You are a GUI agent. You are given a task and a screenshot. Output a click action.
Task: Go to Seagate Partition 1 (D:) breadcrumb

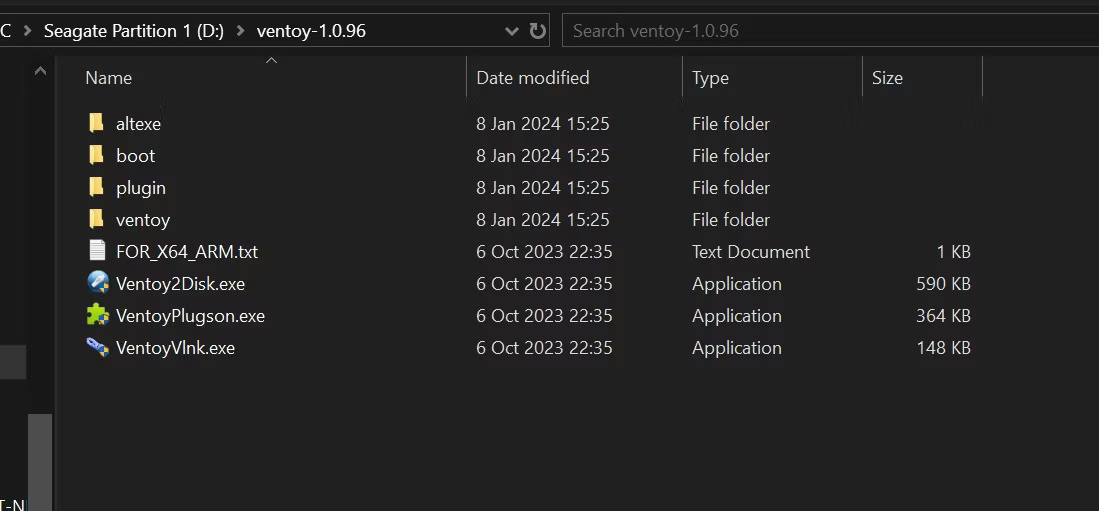pyautogui.click(x=133, y=31)
